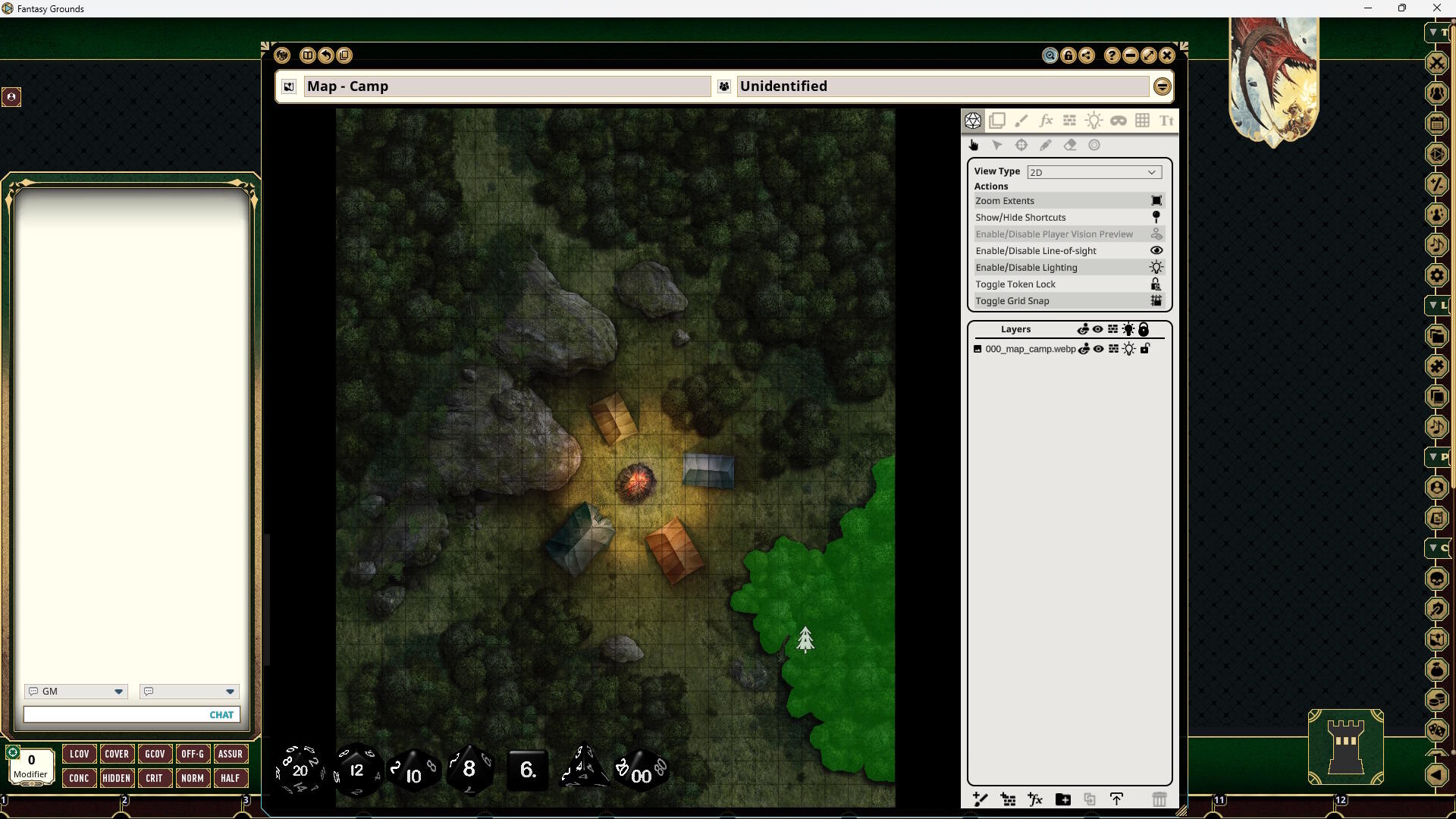Toggle Enable/Disable Lighting
The height and width of the screenshot is (819, 1456).
pos(1069,268)
